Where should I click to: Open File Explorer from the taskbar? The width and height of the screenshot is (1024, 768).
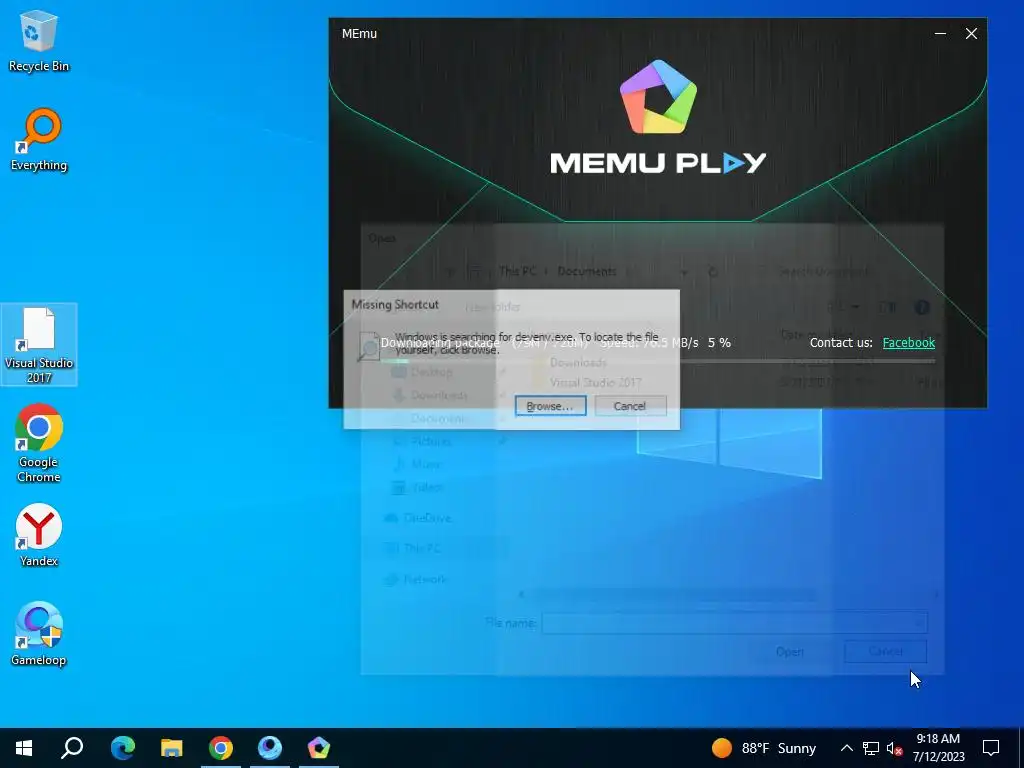click(x=172, y=748)
